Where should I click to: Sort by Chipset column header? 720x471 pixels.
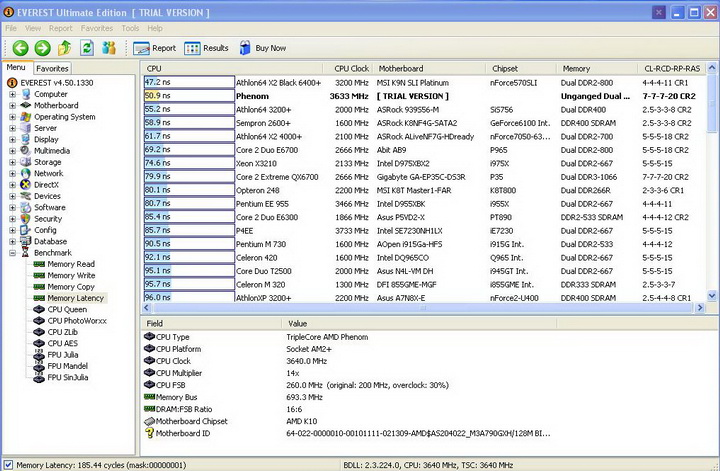point(521,68)
